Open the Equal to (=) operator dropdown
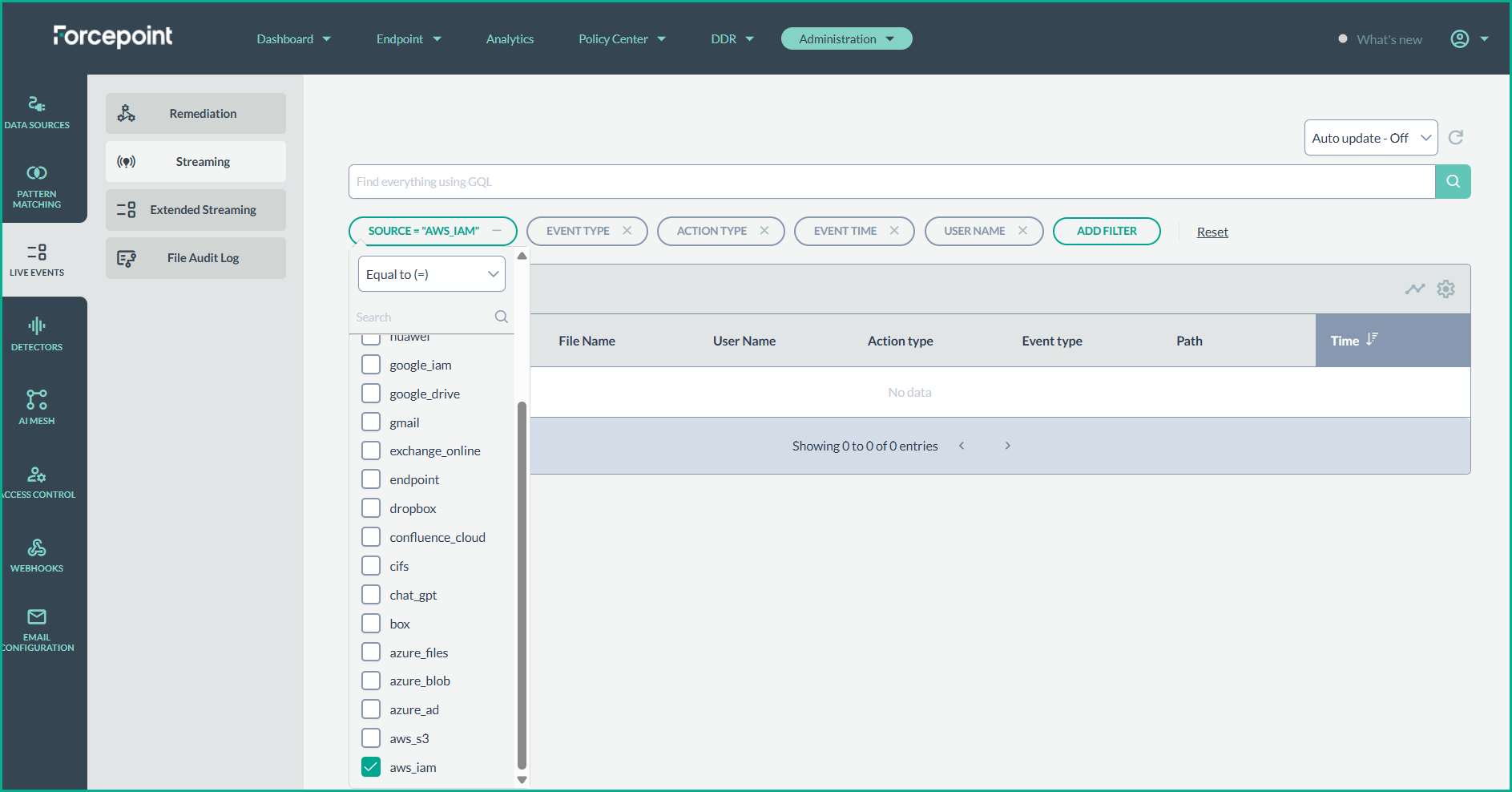The width and height of the screenshot is (1512, 792). tap(431, 274)
